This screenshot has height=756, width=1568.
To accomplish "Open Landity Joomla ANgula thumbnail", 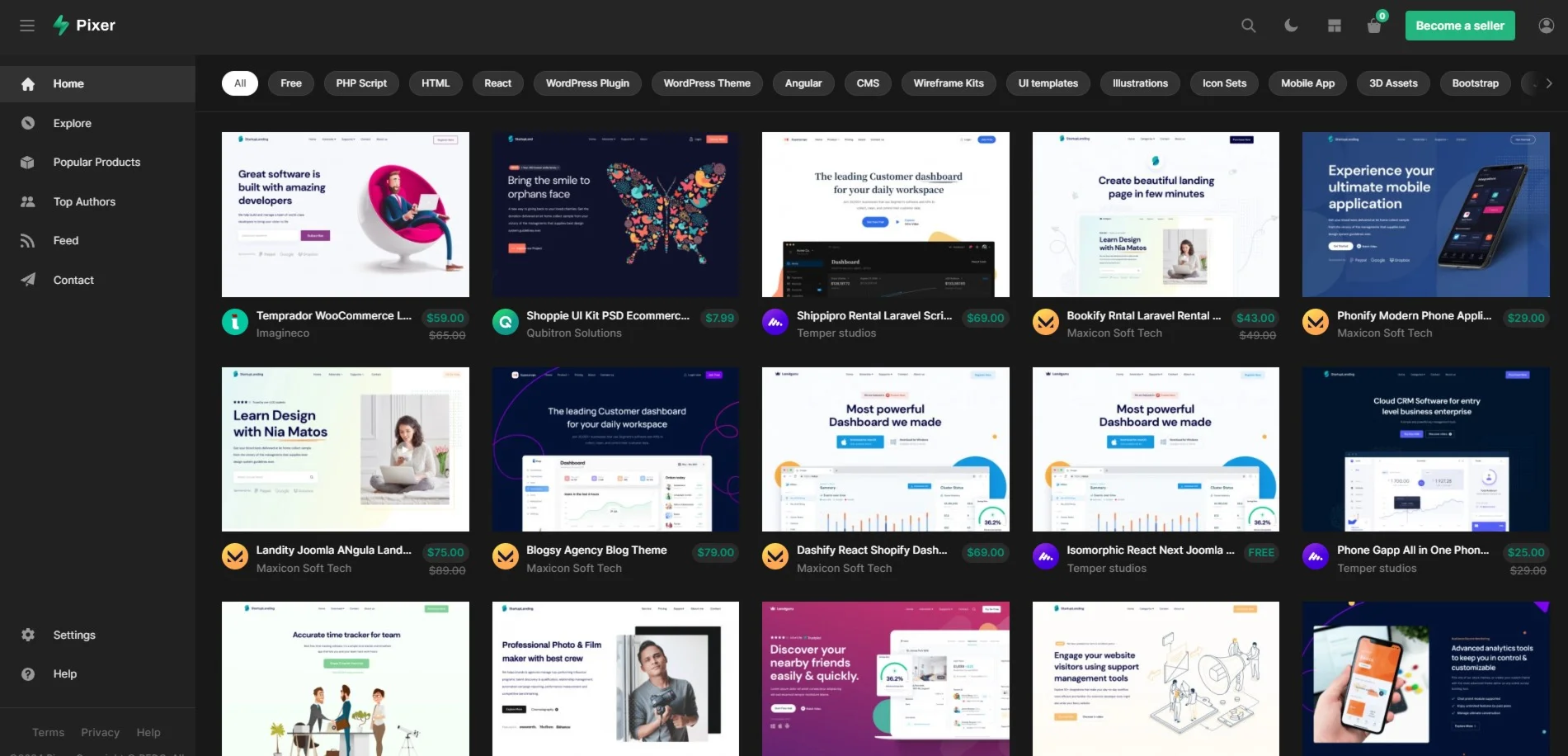I will point(346,449).
